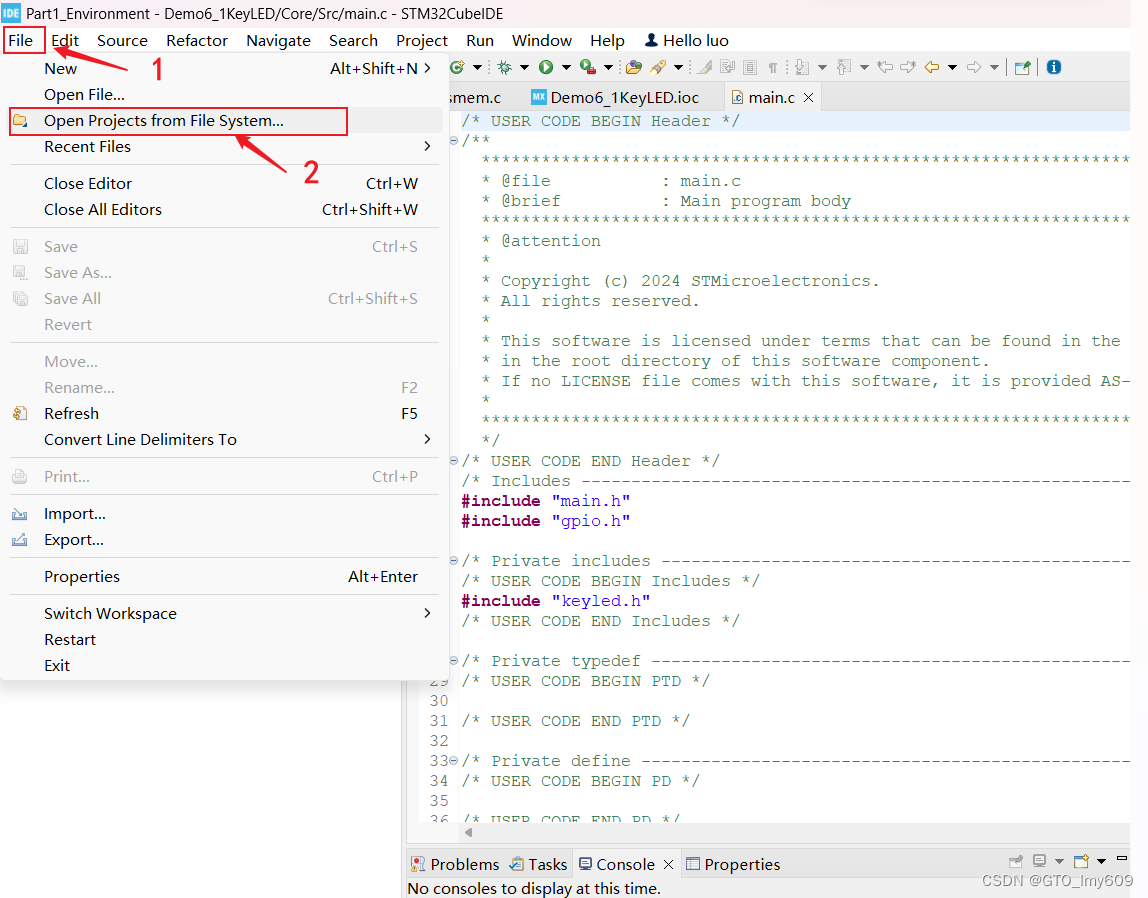Toggle the Show Whitespace Characters icon
1148x898 pixels.
coord(772,66)
